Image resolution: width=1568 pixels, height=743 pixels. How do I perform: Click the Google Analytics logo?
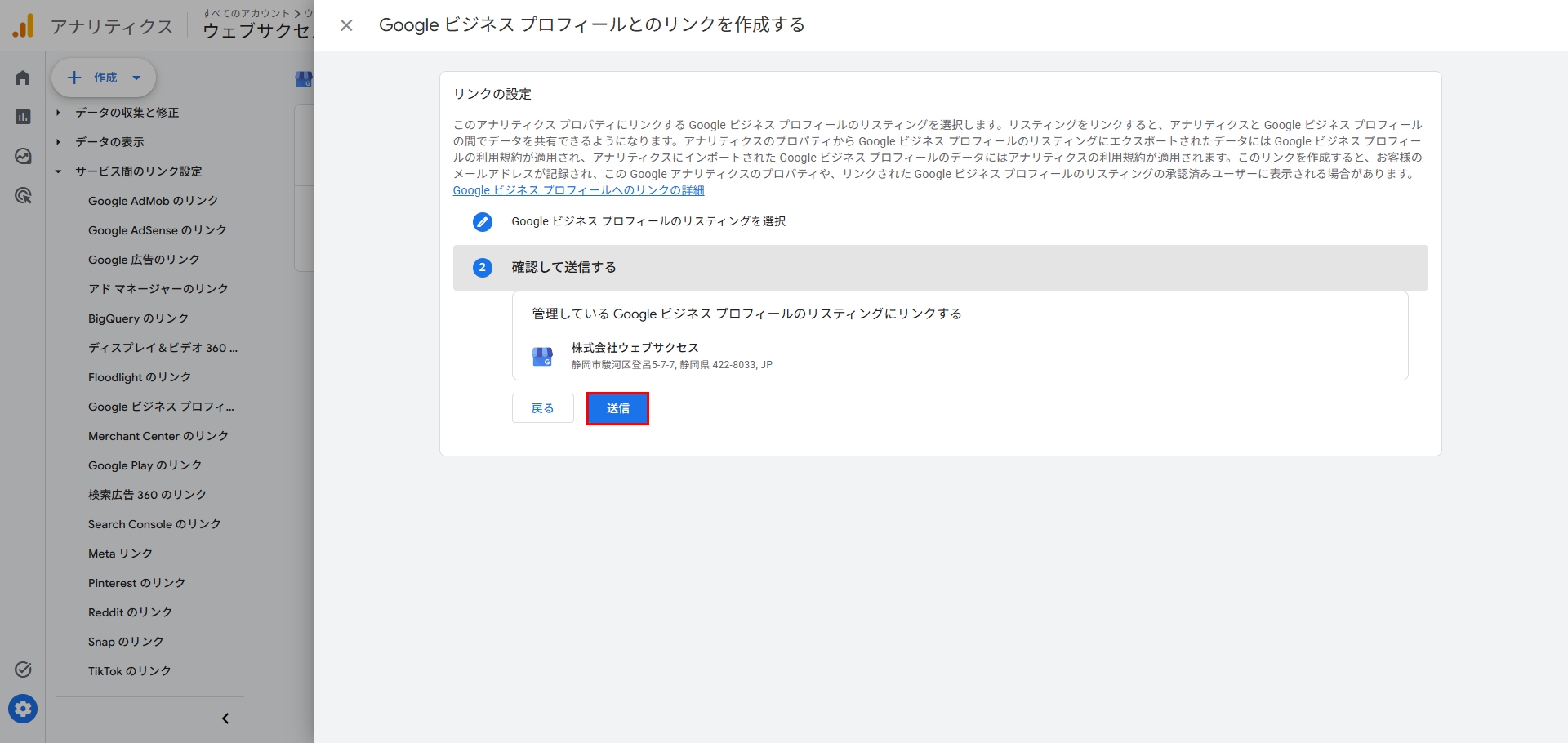(x=24, y=25)
